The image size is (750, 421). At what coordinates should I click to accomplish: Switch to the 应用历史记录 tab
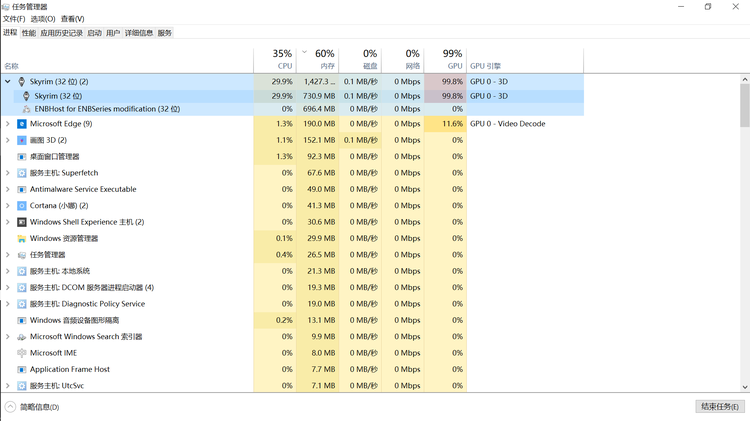tap(62, 33)
